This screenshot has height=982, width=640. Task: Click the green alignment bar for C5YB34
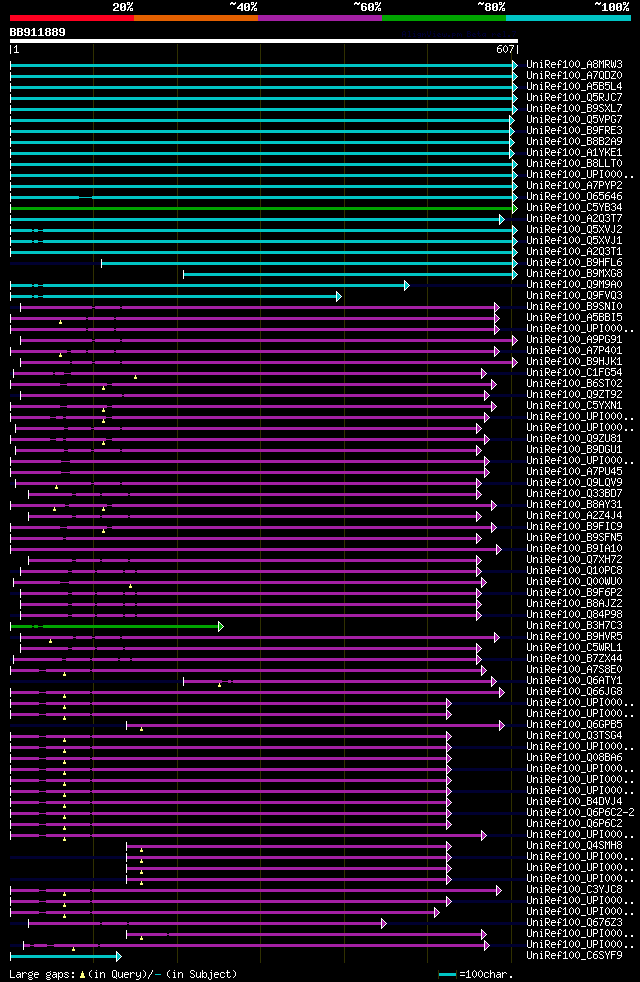click(264, 208)
